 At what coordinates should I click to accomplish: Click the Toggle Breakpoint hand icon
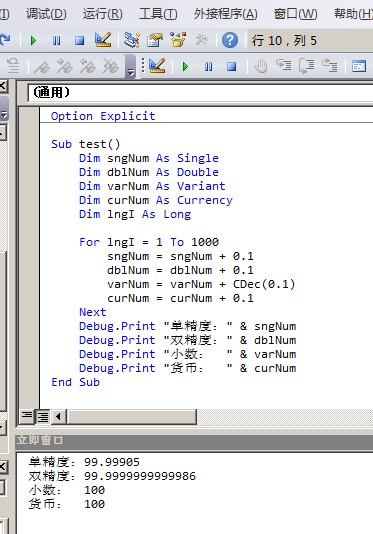point(261,66)
